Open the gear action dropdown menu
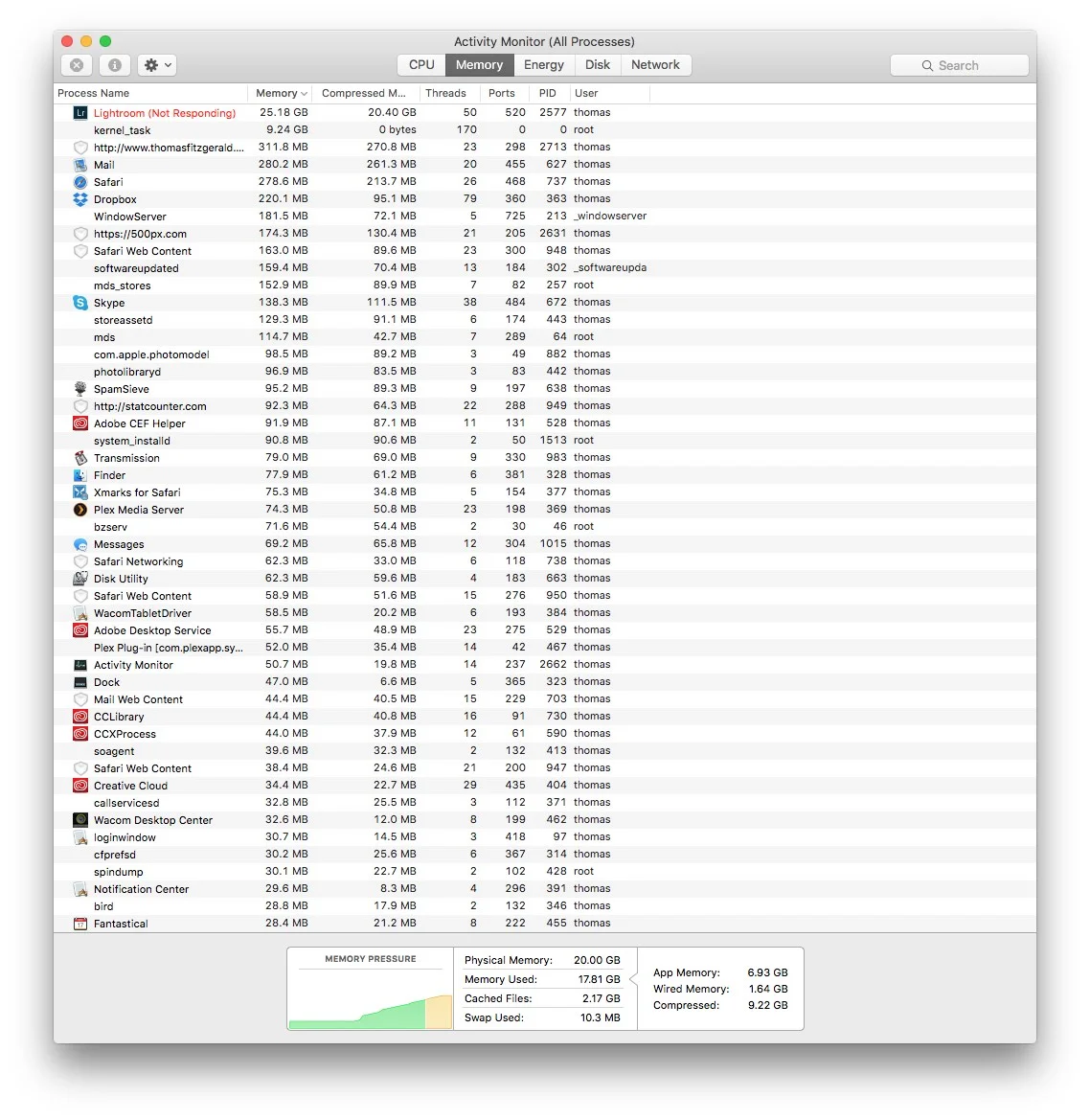The image size is (1090, 1120). coord(157,65)
